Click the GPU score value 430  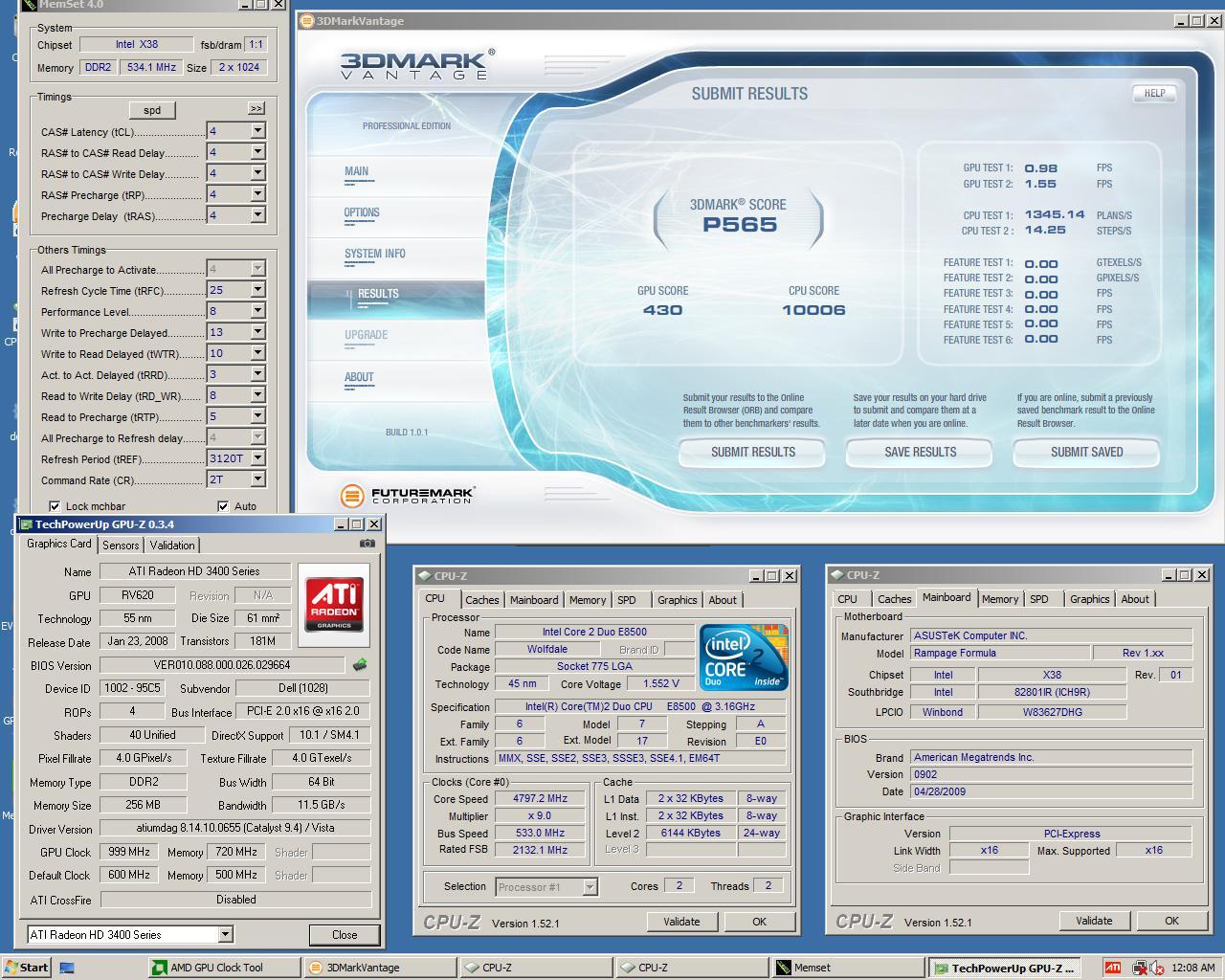point(662,310)
